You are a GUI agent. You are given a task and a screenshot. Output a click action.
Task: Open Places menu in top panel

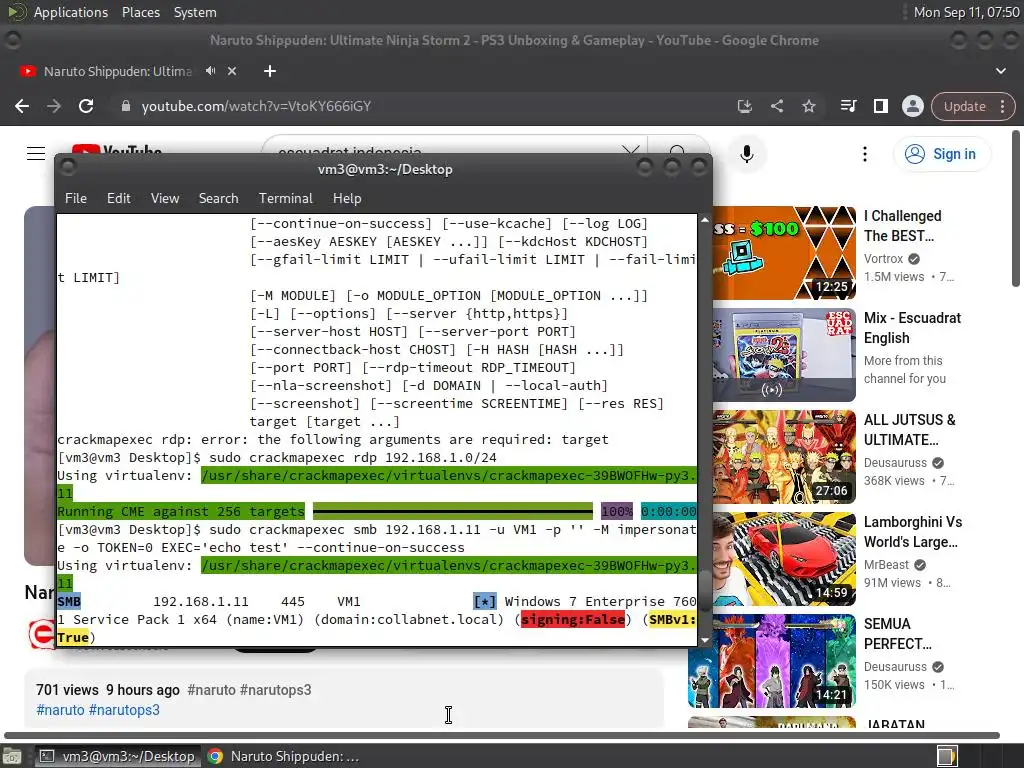pyautogui.click(x=140, y=12)
